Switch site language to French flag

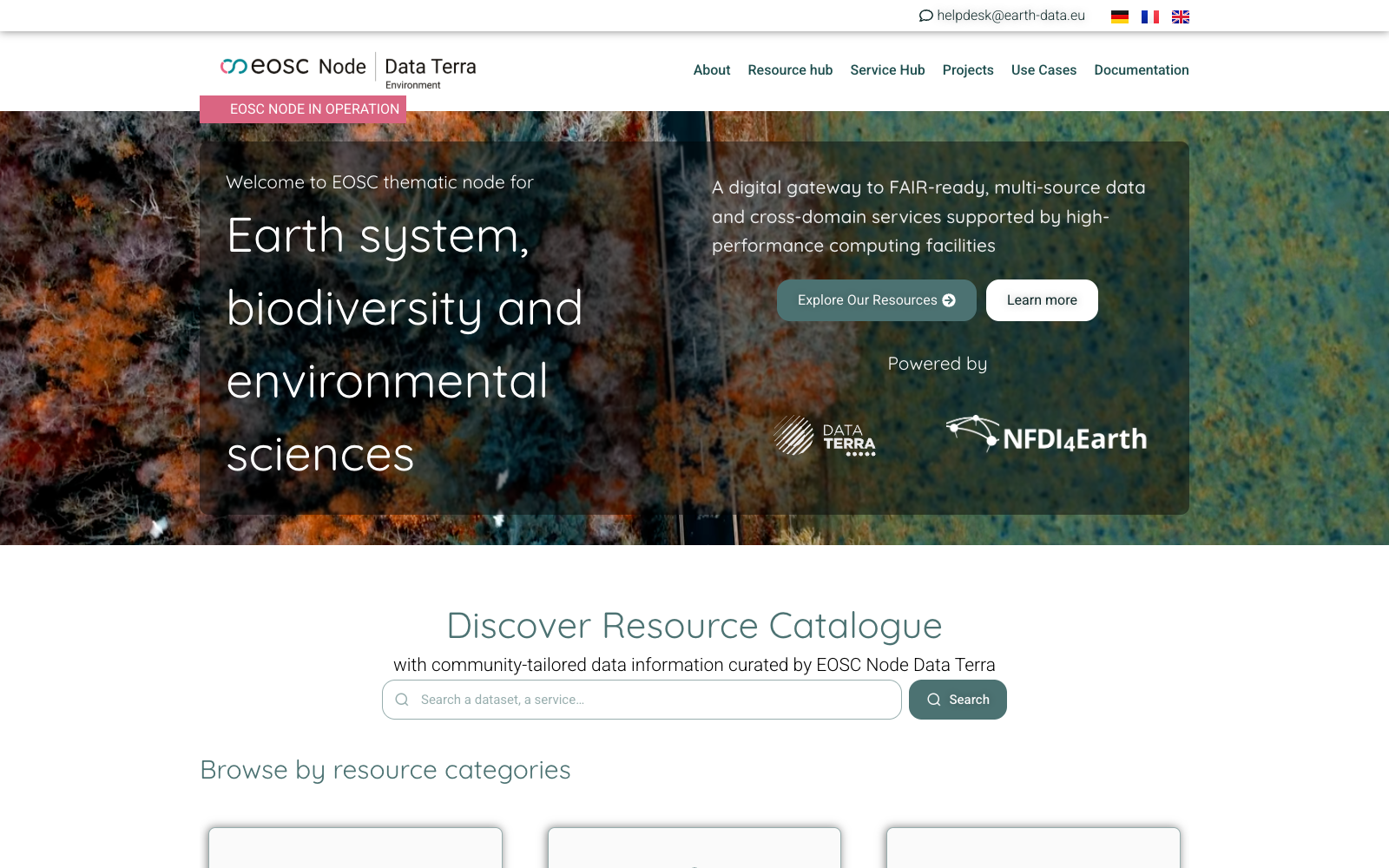(x=1150, y=16)
